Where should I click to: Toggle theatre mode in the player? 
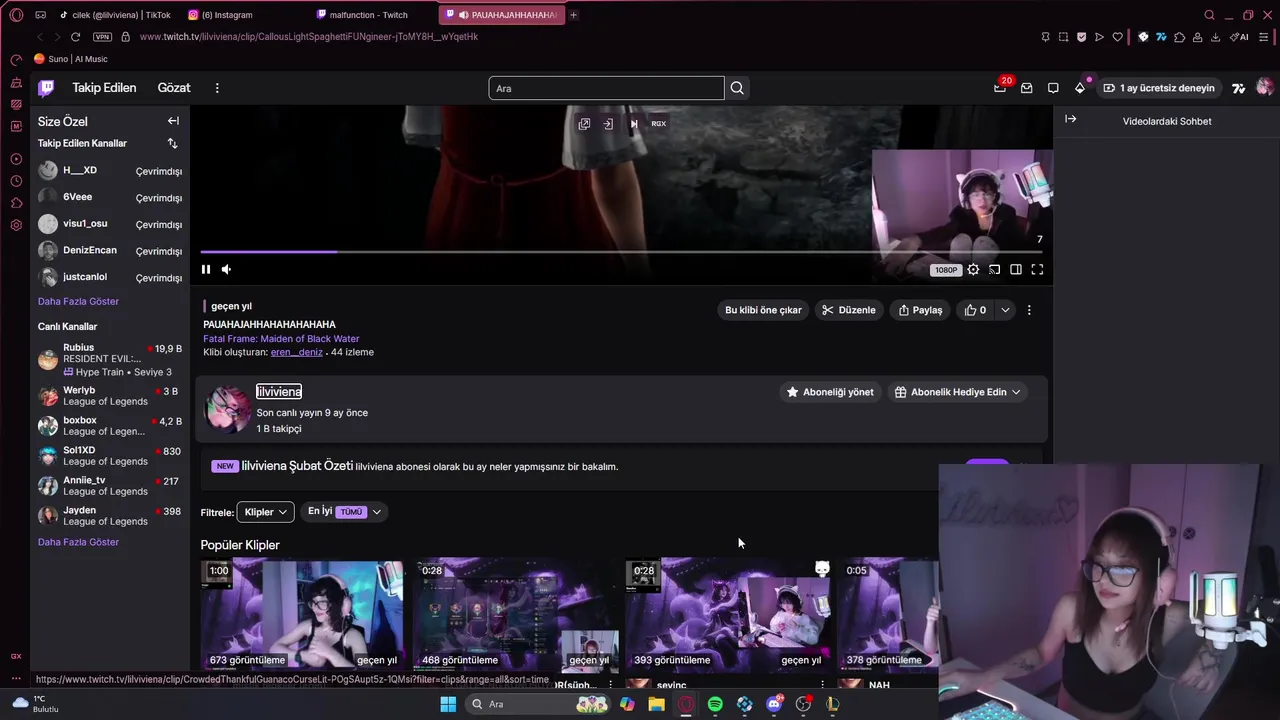1016,269
